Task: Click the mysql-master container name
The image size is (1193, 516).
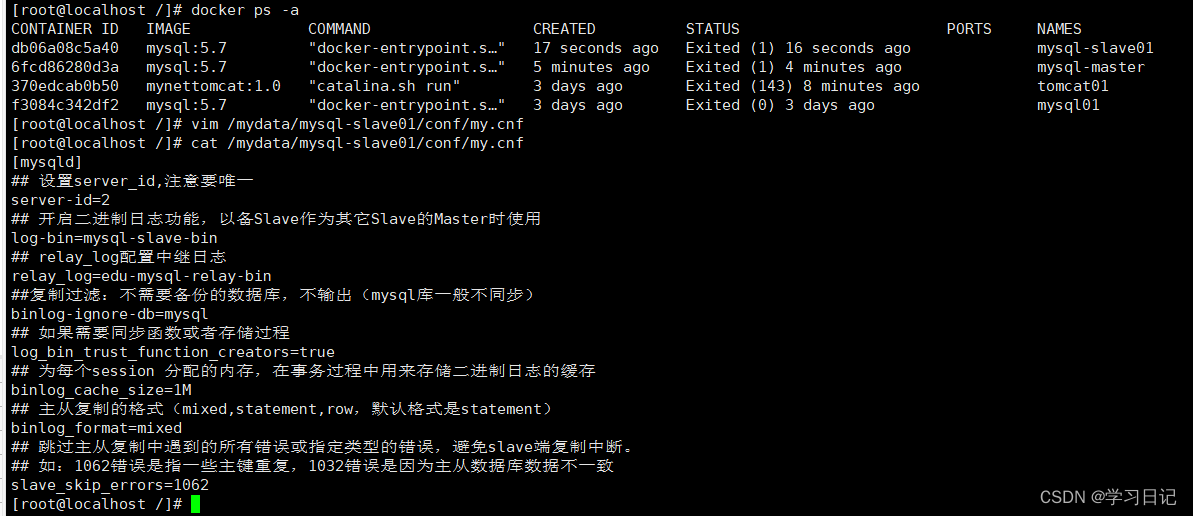Action: pyautogui.click(x=1090, y=67)
